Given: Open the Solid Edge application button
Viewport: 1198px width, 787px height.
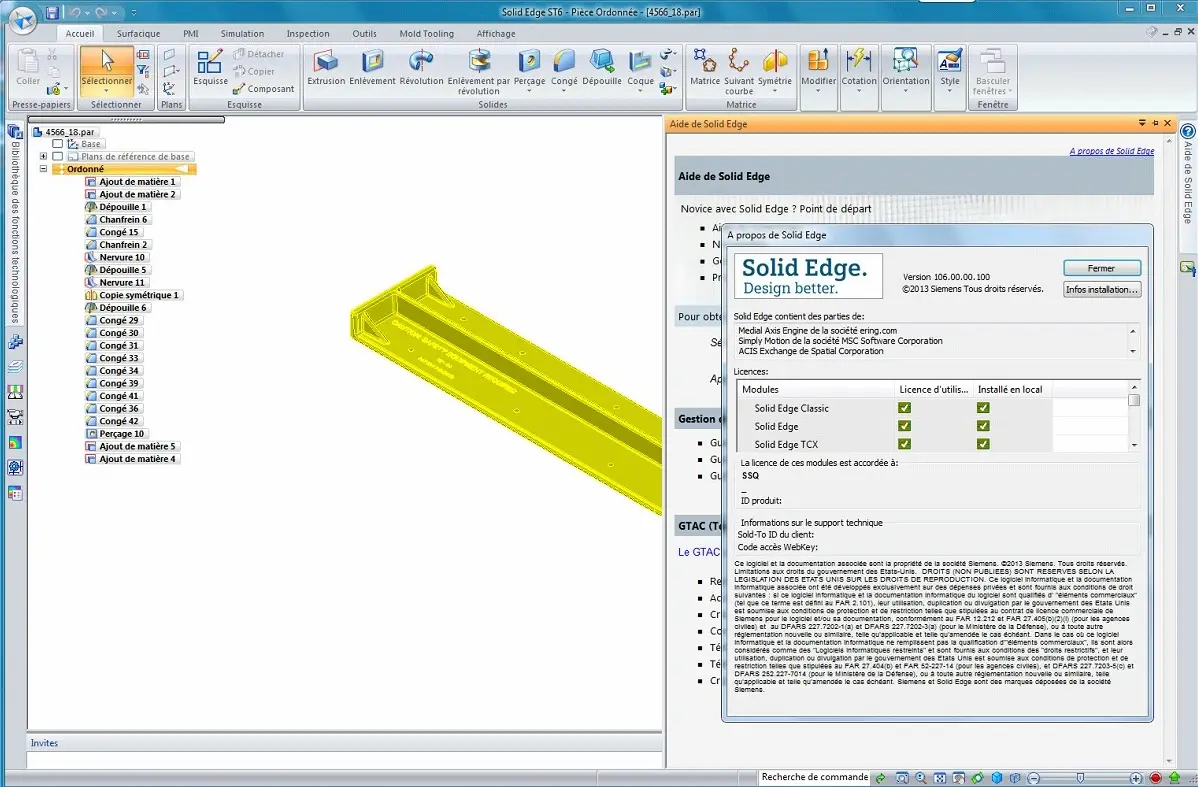Looking at the screenshot, I should (x=21, y=20).
